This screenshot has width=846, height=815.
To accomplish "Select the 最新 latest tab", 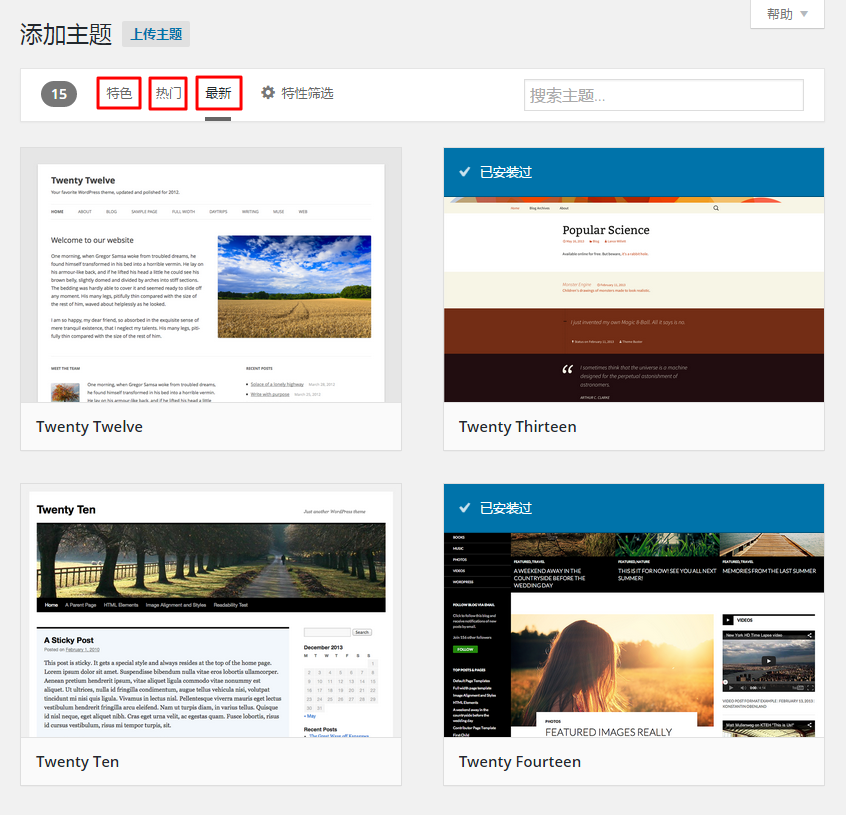I will click(x=219, y=93).
